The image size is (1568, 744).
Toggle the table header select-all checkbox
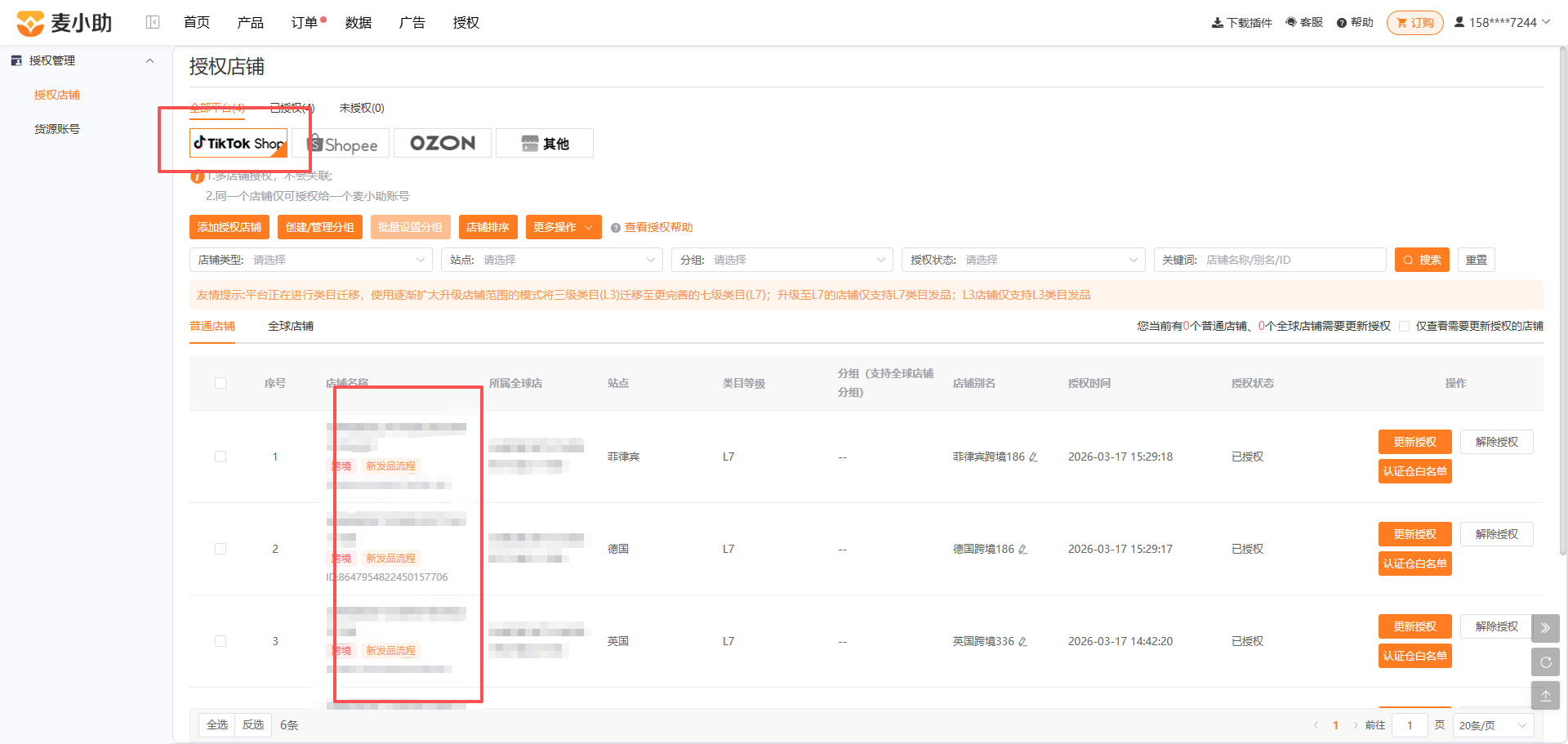tap(220, 383)
